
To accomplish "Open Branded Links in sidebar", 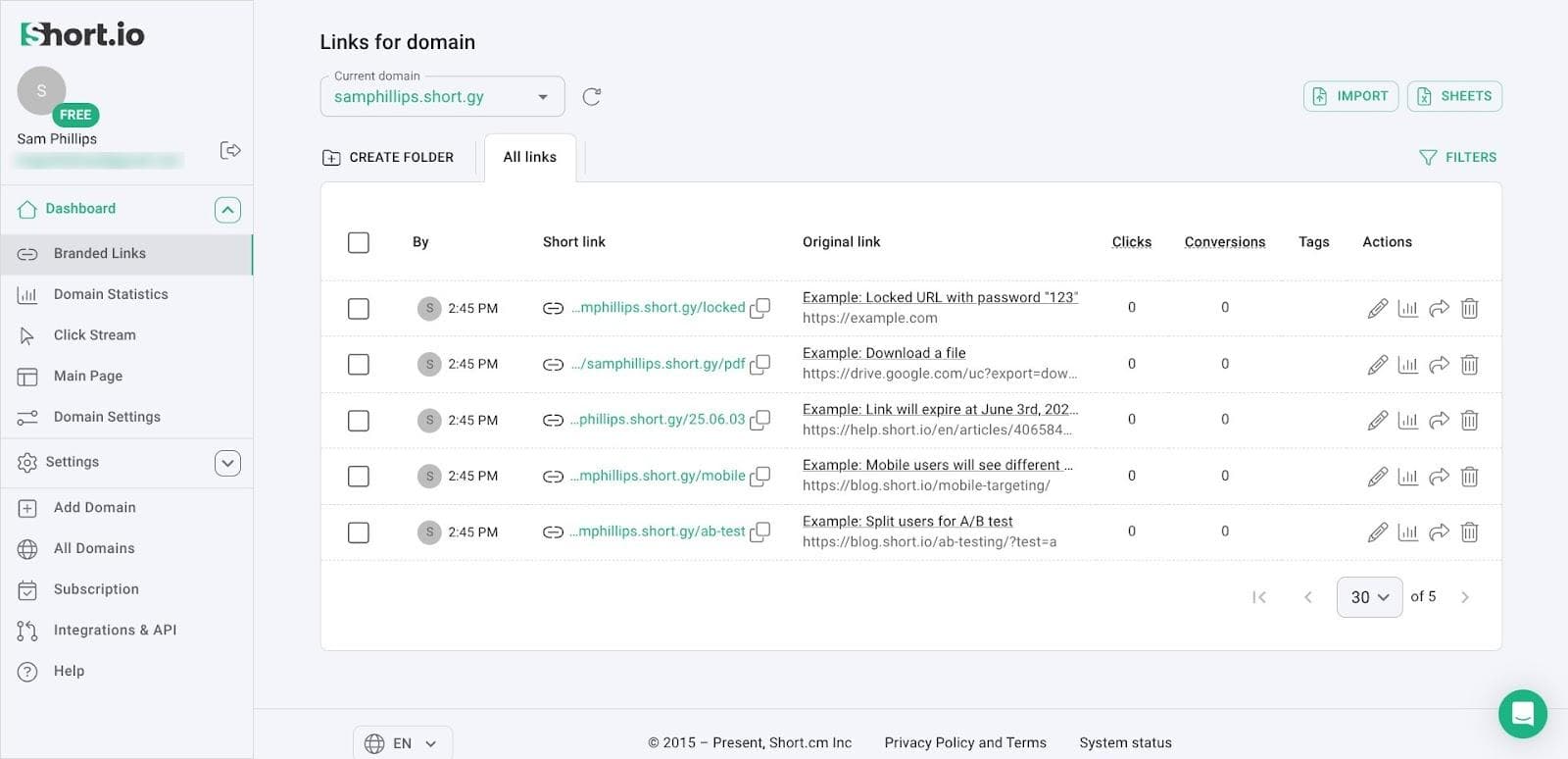I will (x=126, y=254).
